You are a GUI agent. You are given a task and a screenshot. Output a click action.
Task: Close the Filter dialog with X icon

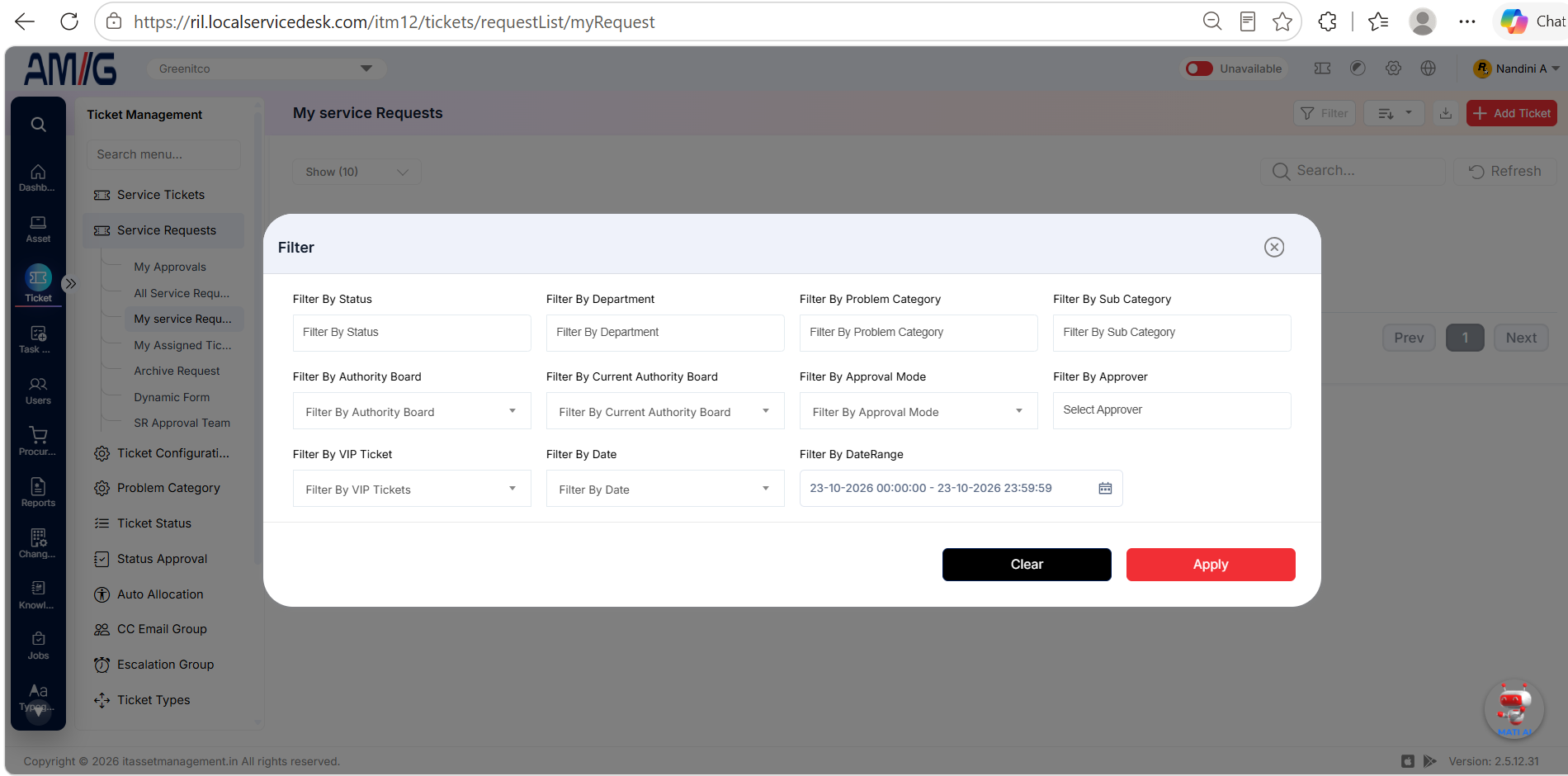pyautogui.click(x=1274, y=247)
